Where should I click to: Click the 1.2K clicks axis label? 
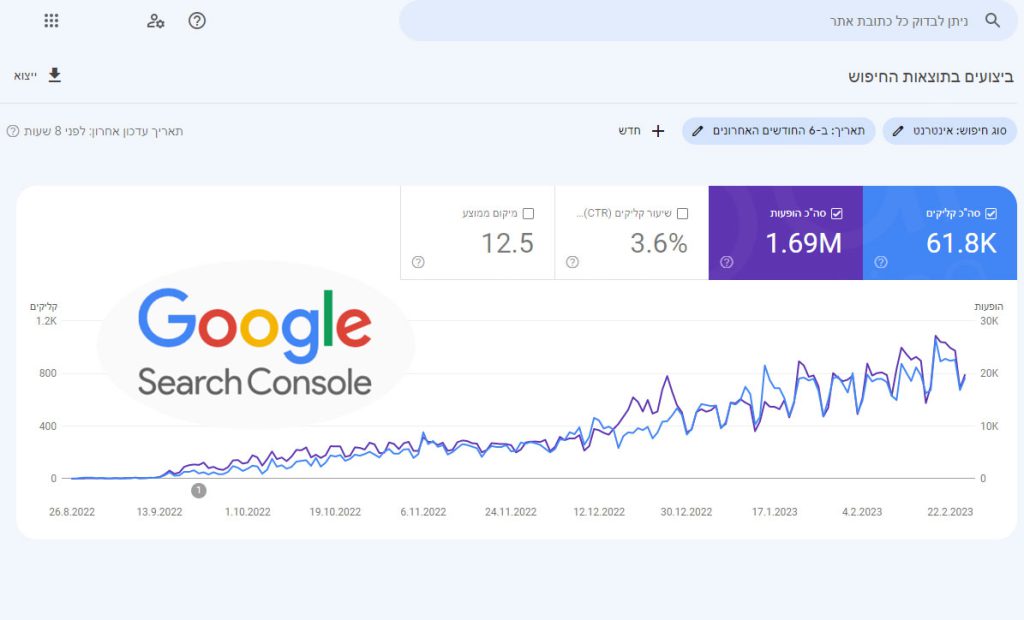coord(46,321)
